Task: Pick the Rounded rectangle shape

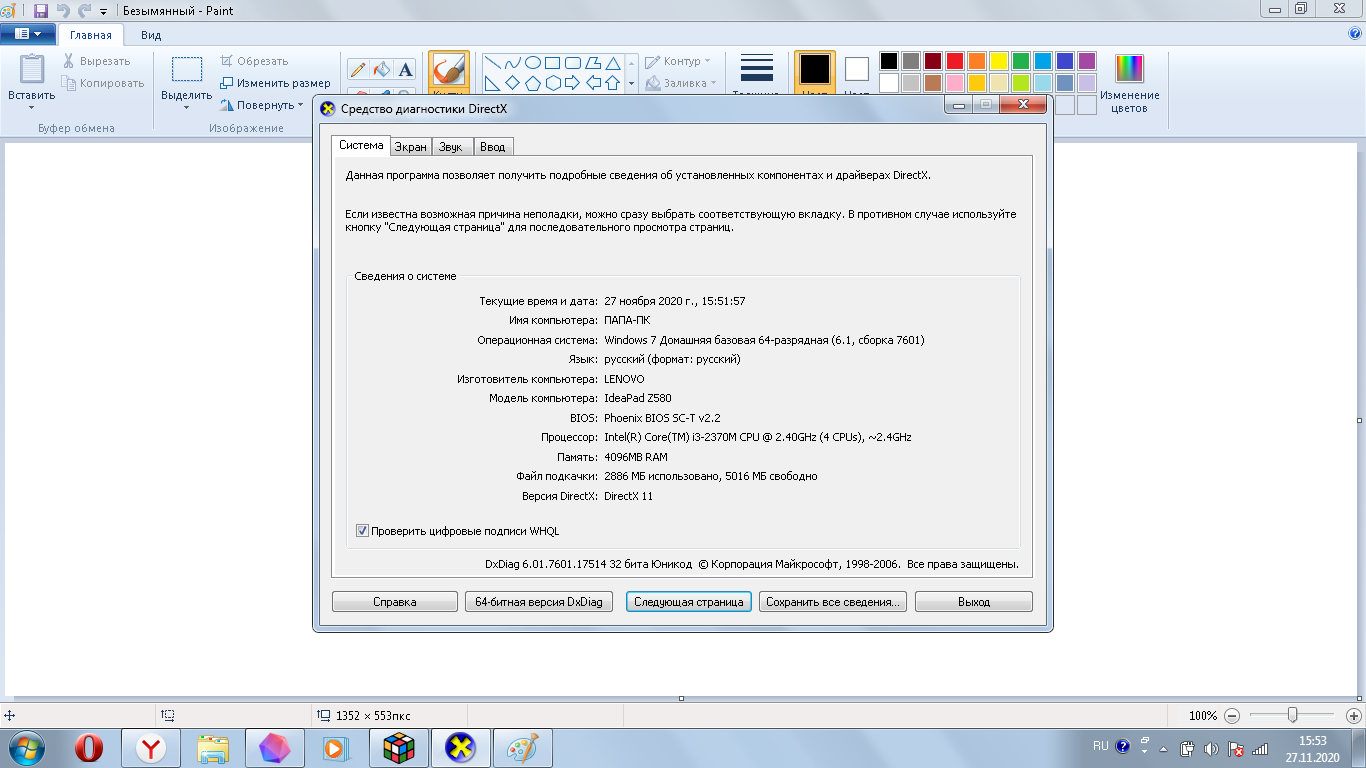Action: pyautogui.click(x=572, y=62)
